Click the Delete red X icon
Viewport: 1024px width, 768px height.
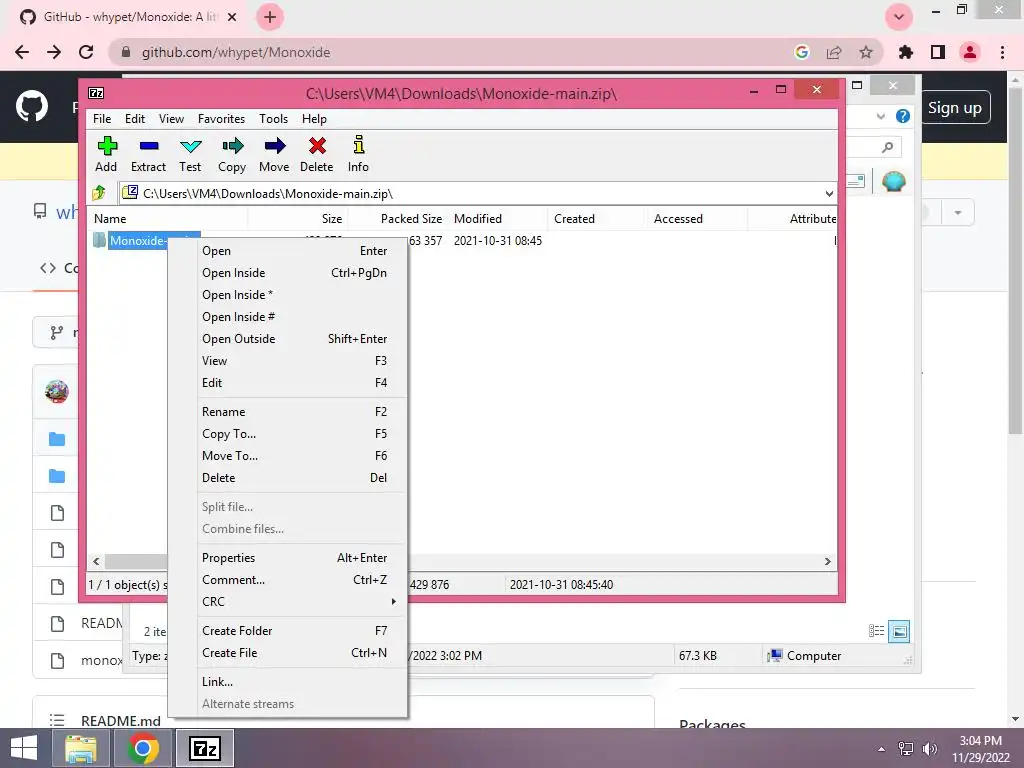click(317, 146)
